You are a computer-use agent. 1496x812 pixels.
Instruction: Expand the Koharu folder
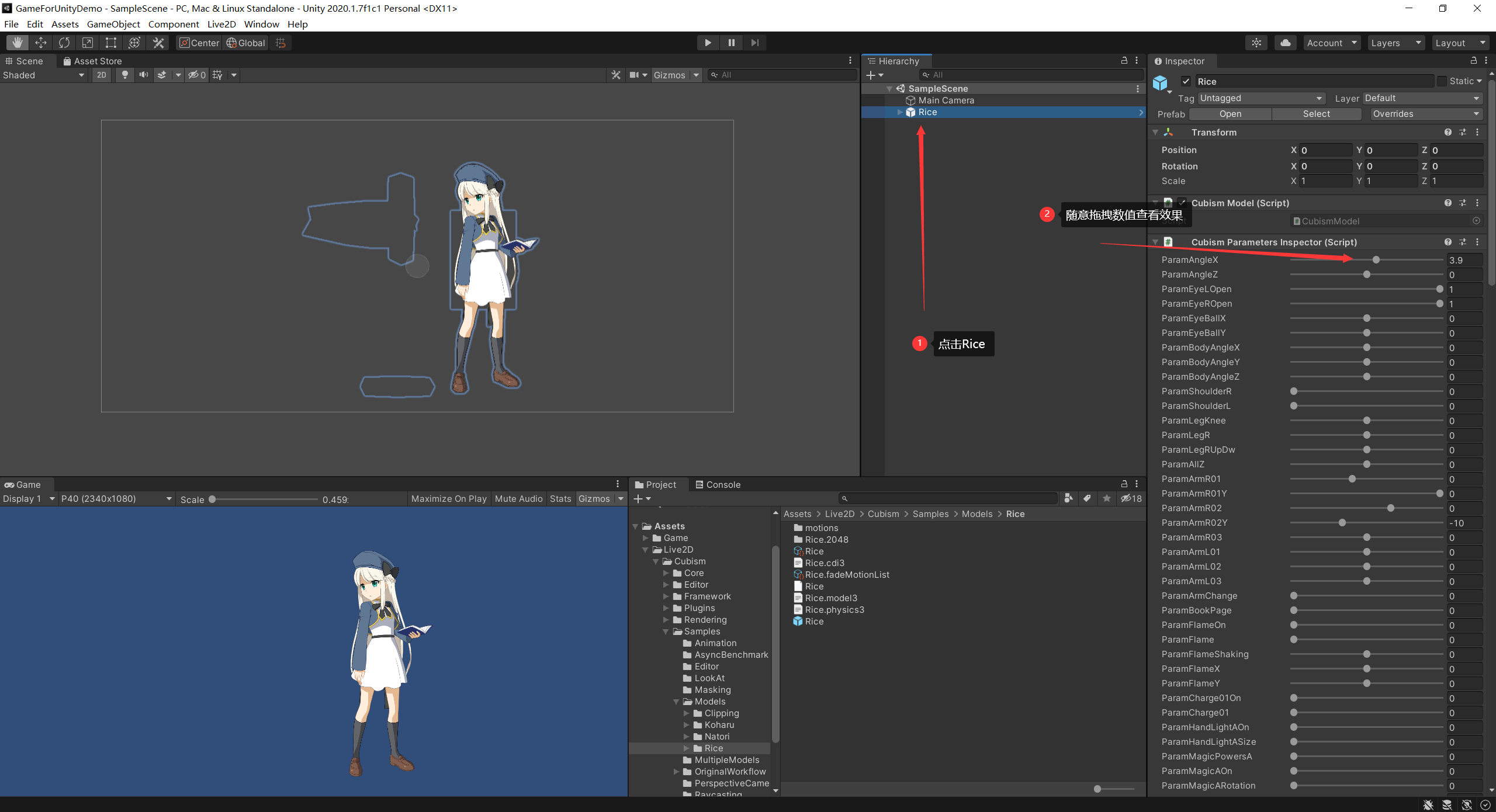point(687,725)
